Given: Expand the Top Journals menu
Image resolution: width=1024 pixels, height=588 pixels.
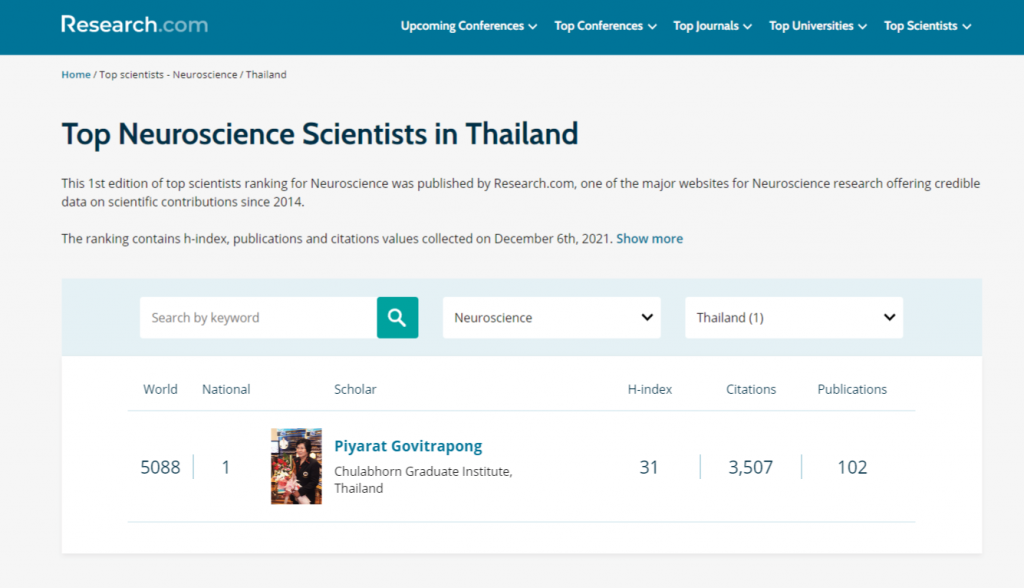Looking at the screenshot, I should click(712, 26).
